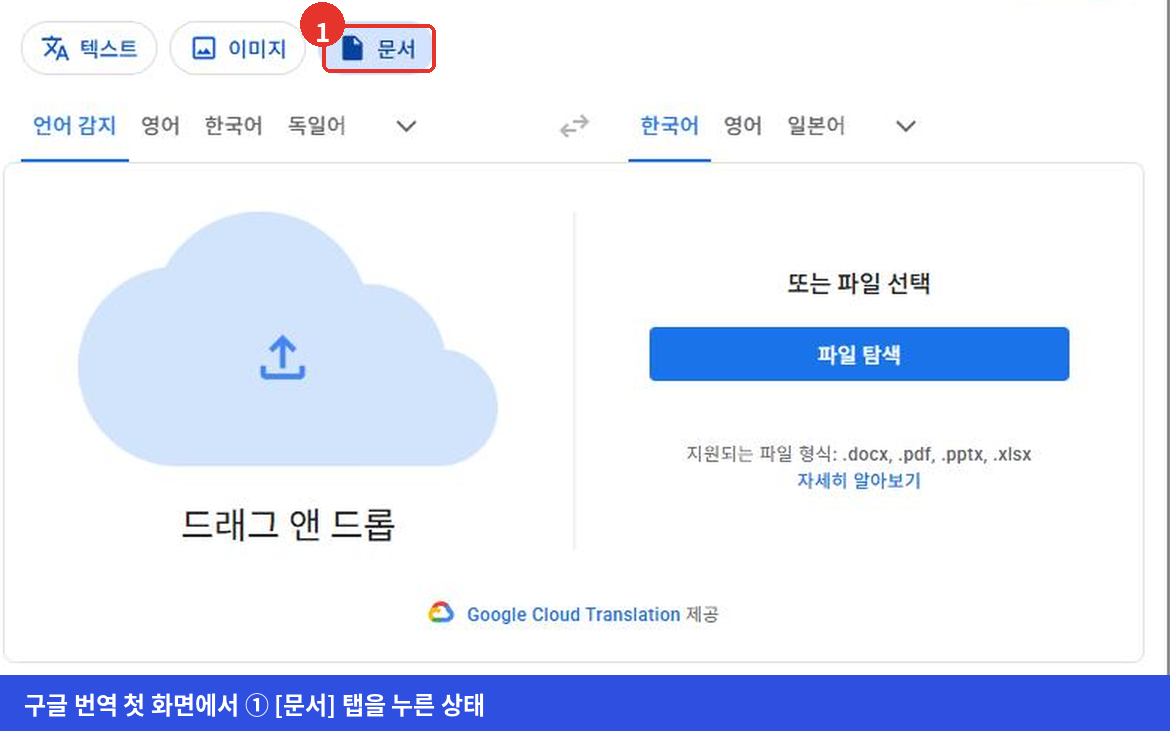1170x731 pixels.
Task: Set target language to 일본어
Action: 816,125
